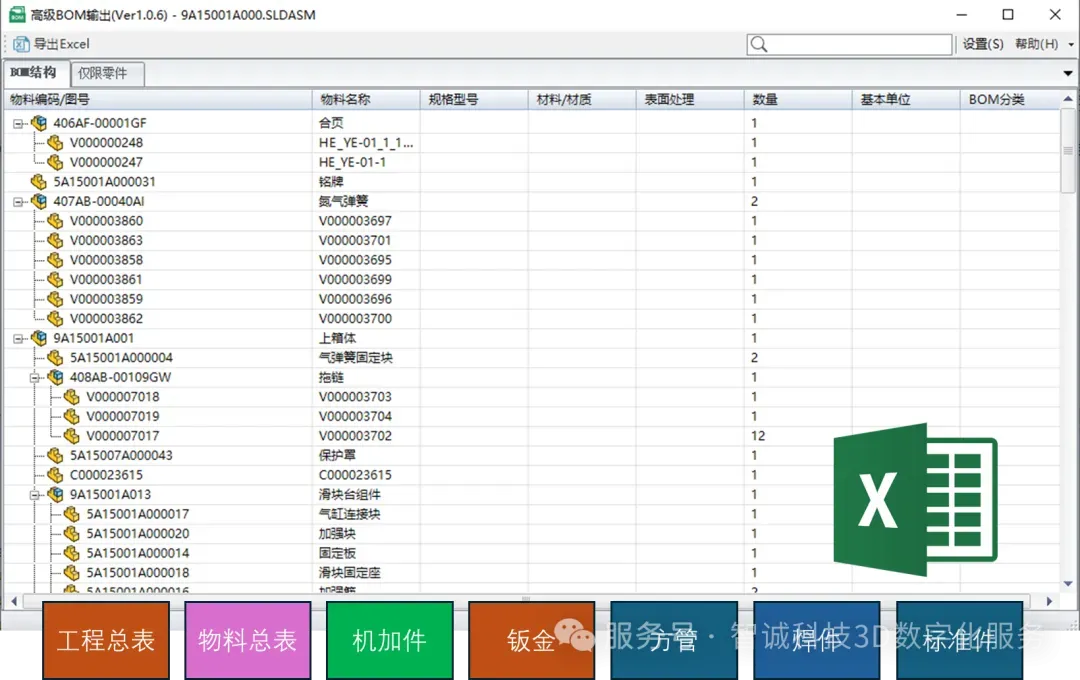Click the 工程总表 button at the bottom
This screenshot has width=1080, height=680.
[105, 640]
